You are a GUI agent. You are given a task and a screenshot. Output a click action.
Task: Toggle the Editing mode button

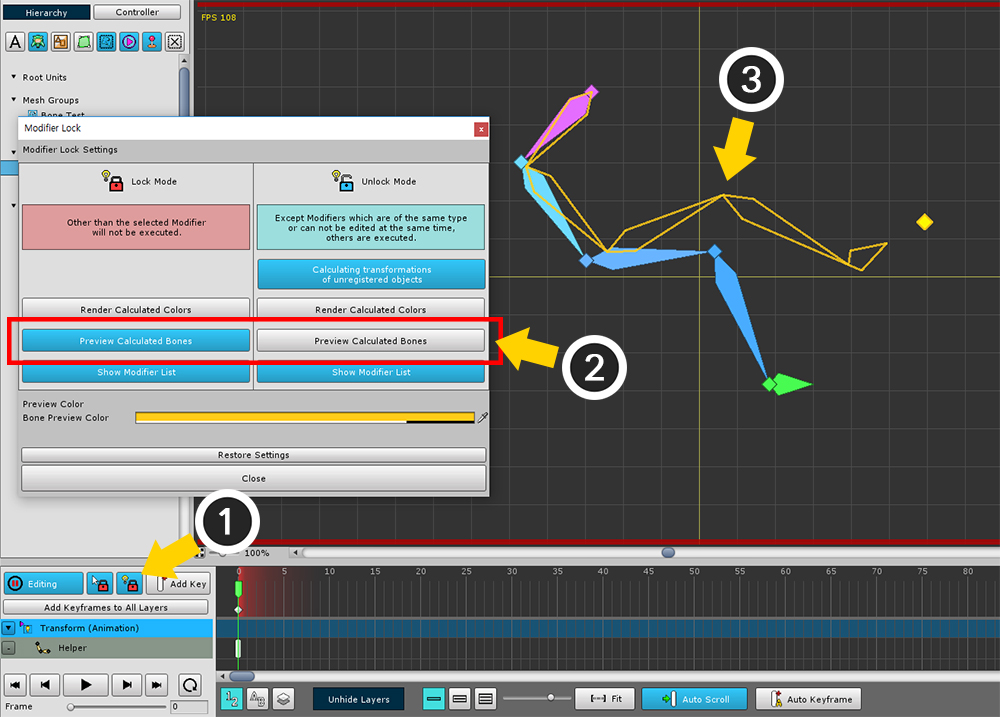tap(43, 583)
